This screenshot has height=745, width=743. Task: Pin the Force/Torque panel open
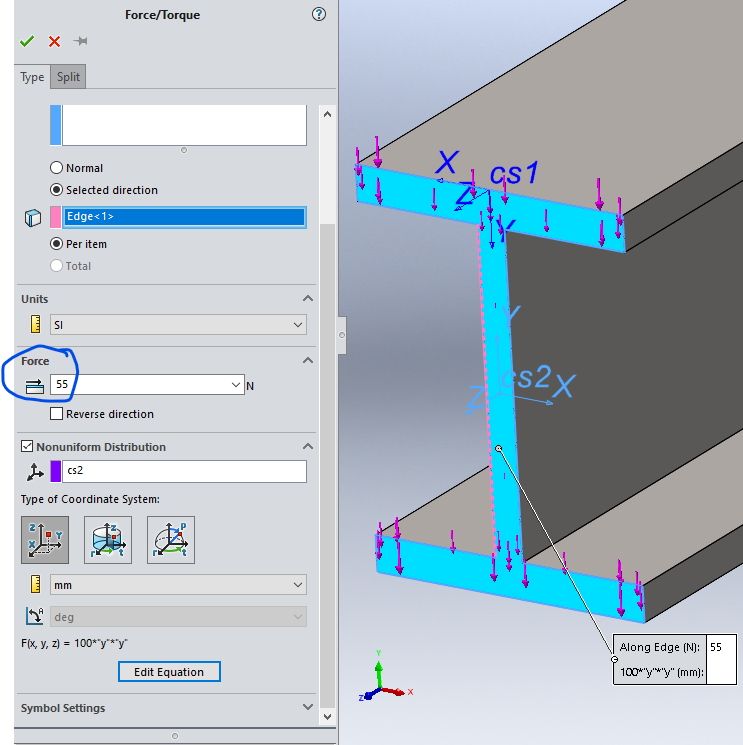click(x=81, y=41)
